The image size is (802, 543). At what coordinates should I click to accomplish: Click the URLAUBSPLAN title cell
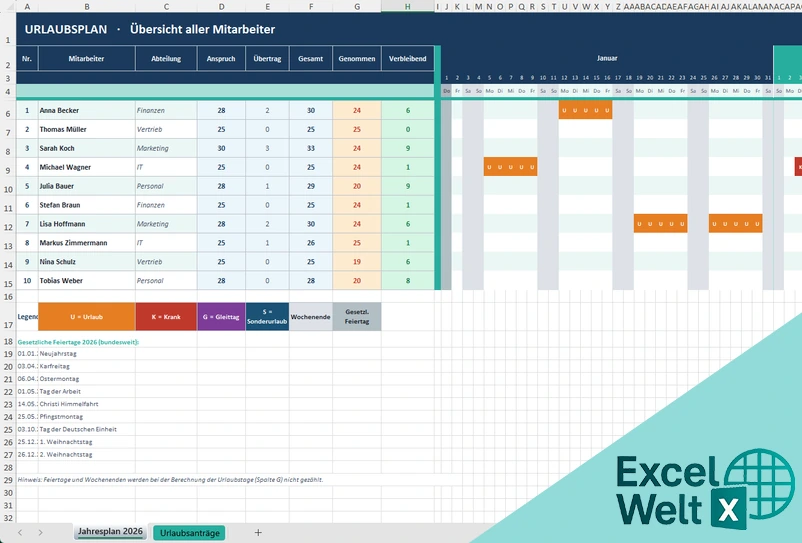coord(149,29)
